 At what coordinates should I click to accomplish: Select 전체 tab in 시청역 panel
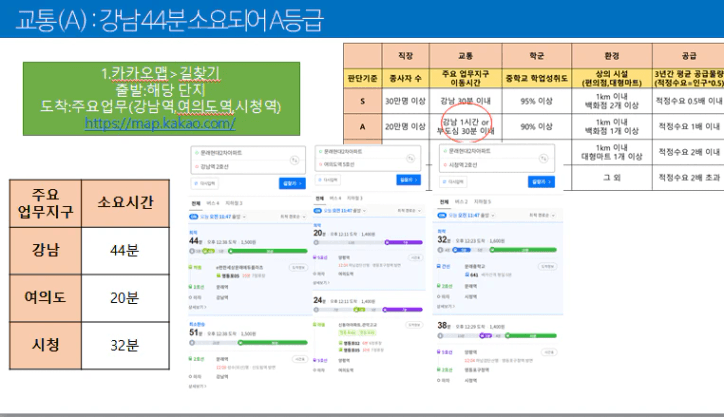coord(444,202)
